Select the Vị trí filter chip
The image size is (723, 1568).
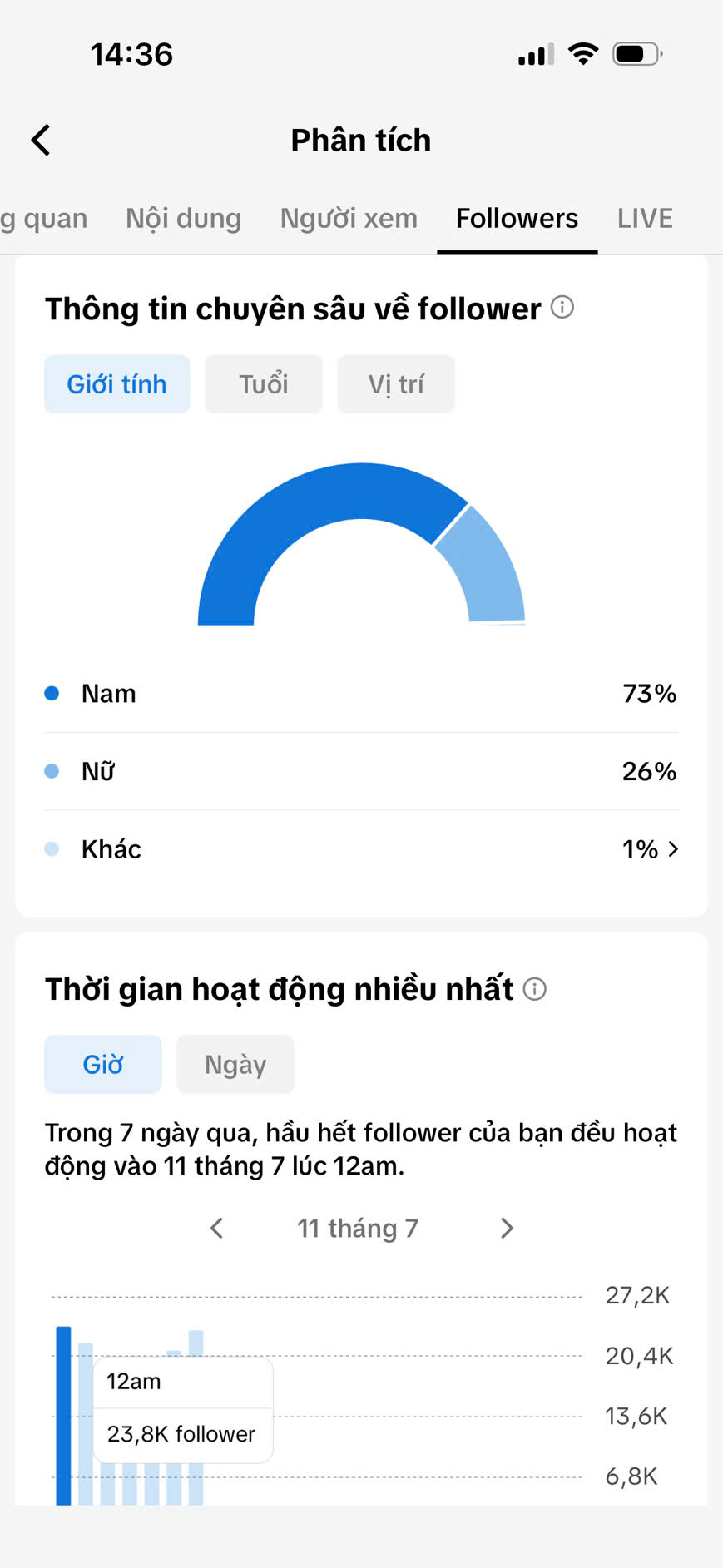396,384
